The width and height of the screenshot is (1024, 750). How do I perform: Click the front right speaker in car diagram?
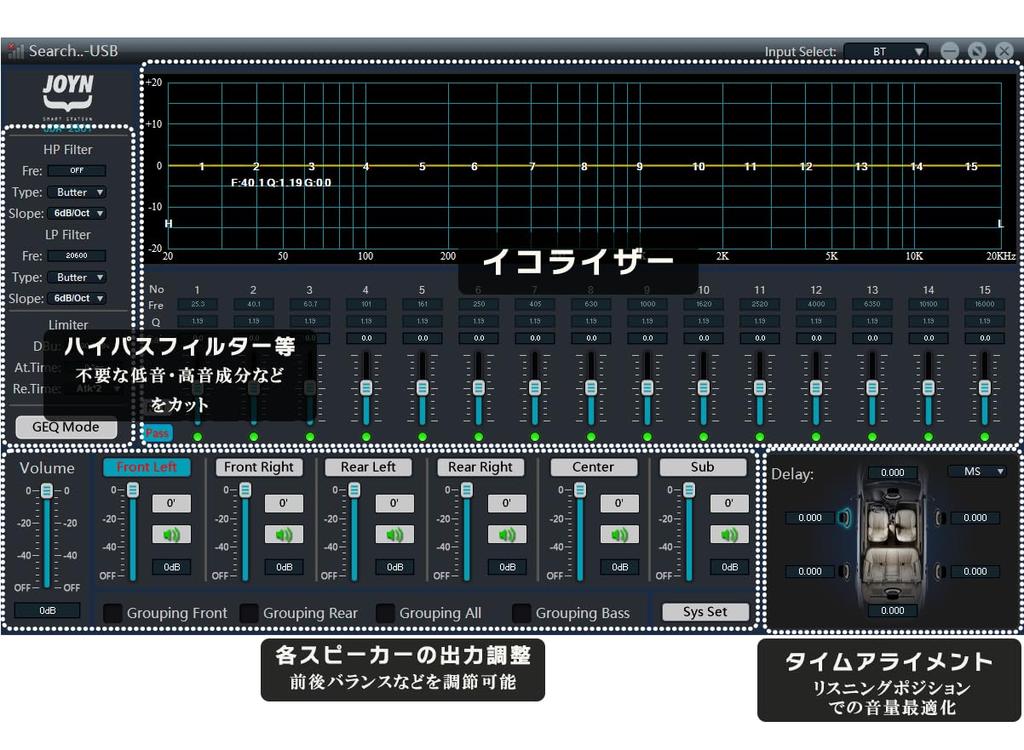click(940, 518)
